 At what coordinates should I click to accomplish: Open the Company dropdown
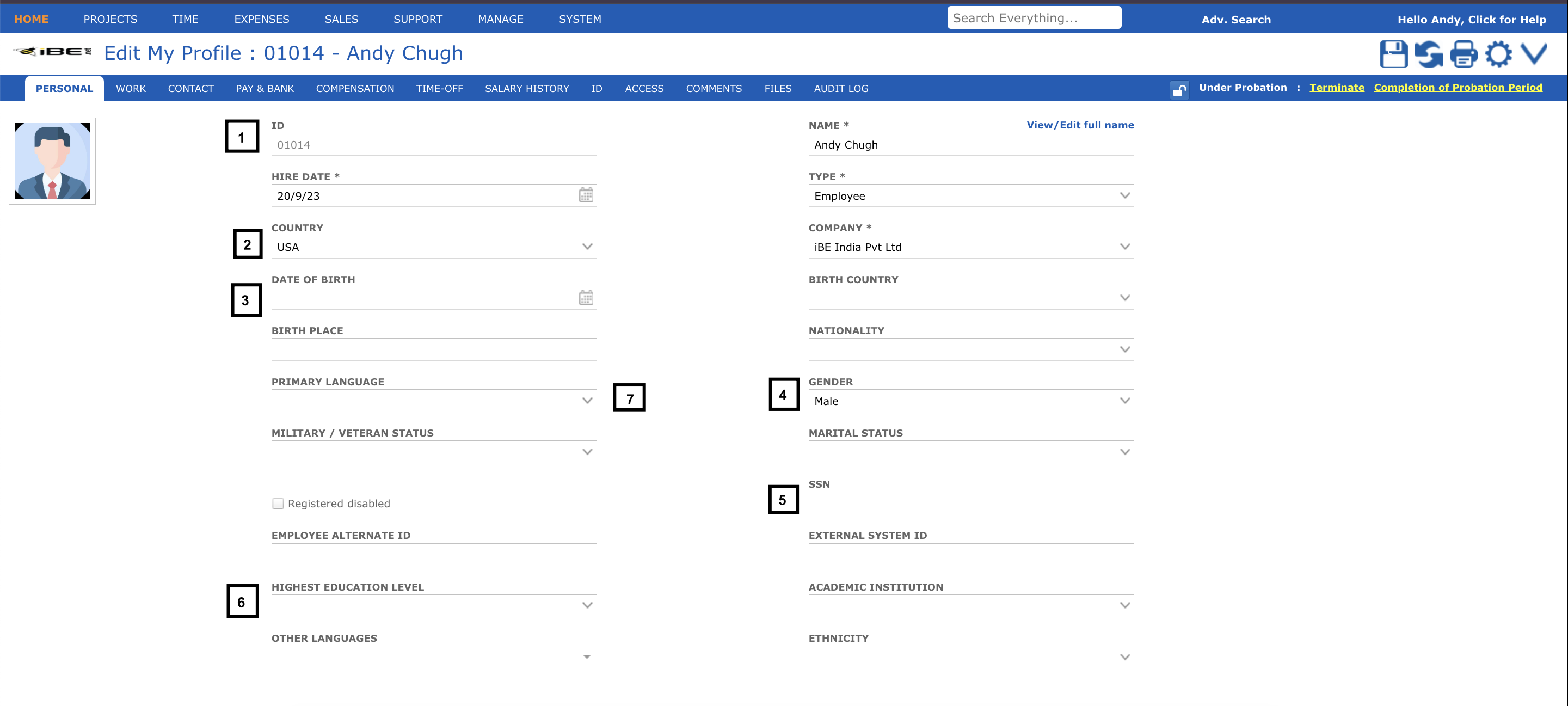click(x=971, y=247)
